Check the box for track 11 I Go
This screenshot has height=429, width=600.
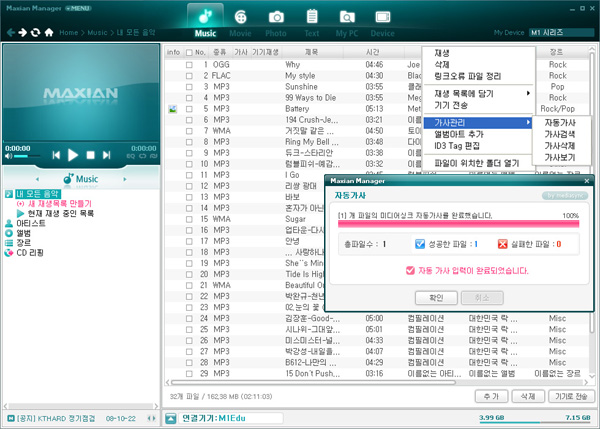[x=189, y=175]
